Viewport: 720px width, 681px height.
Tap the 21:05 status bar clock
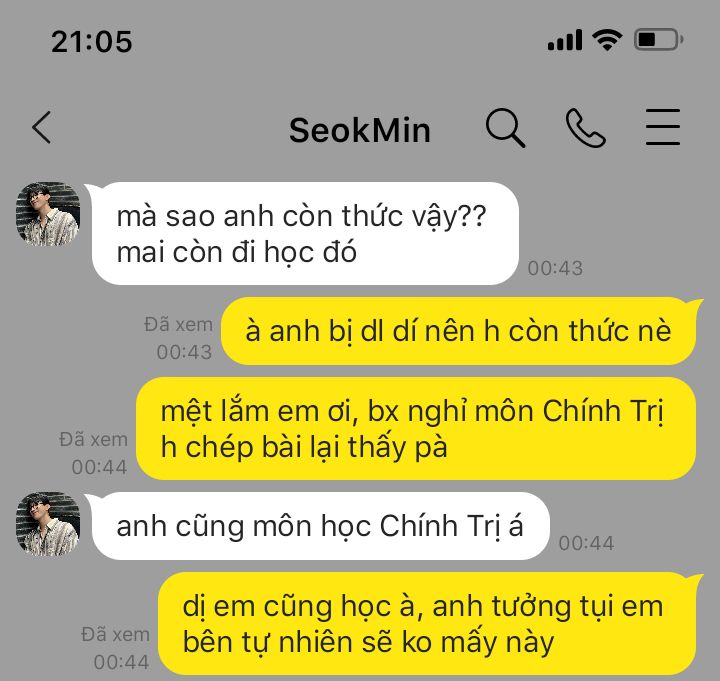(92, 41)
